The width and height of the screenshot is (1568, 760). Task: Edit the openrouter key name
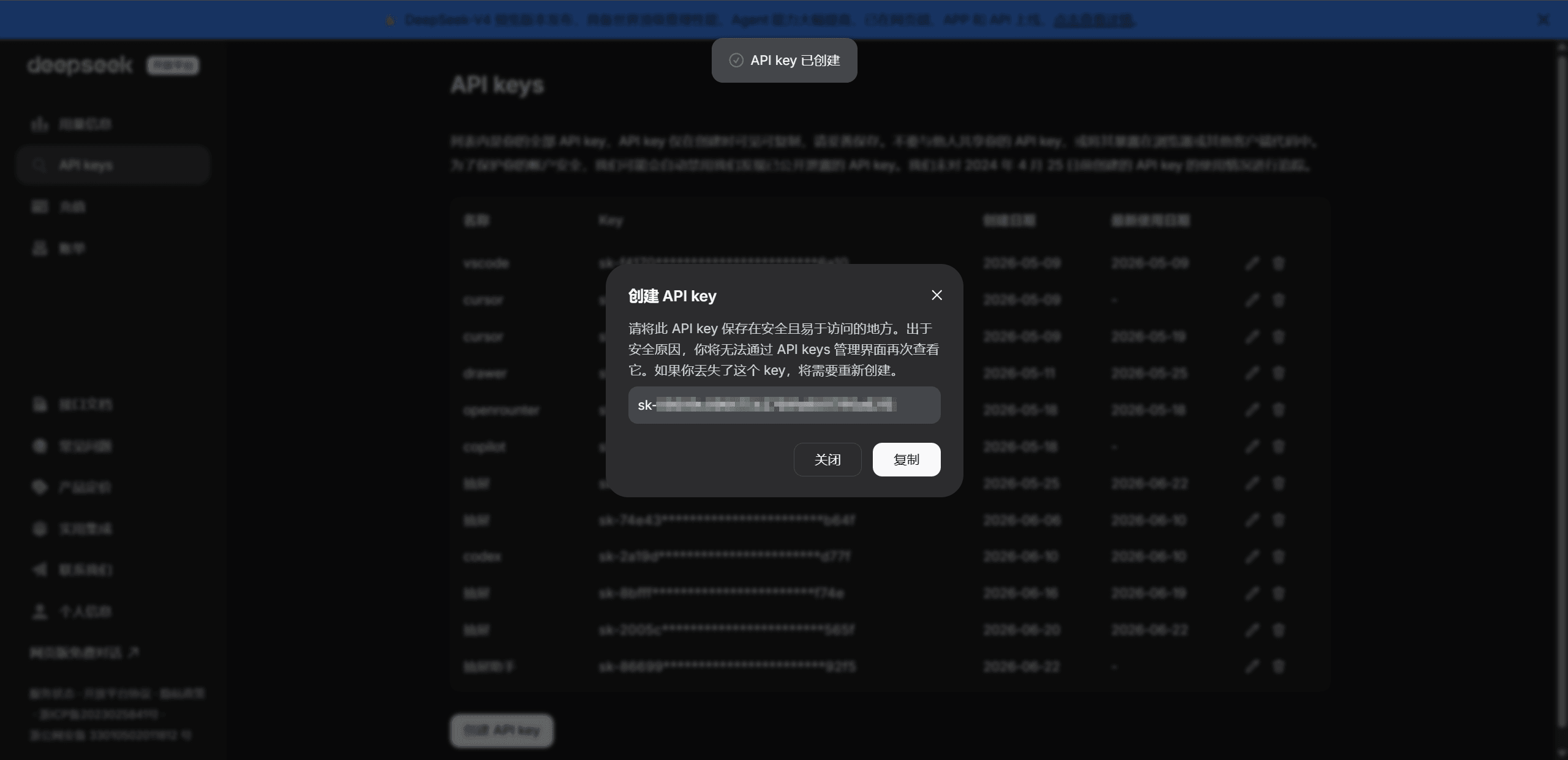coord(1252,410)
